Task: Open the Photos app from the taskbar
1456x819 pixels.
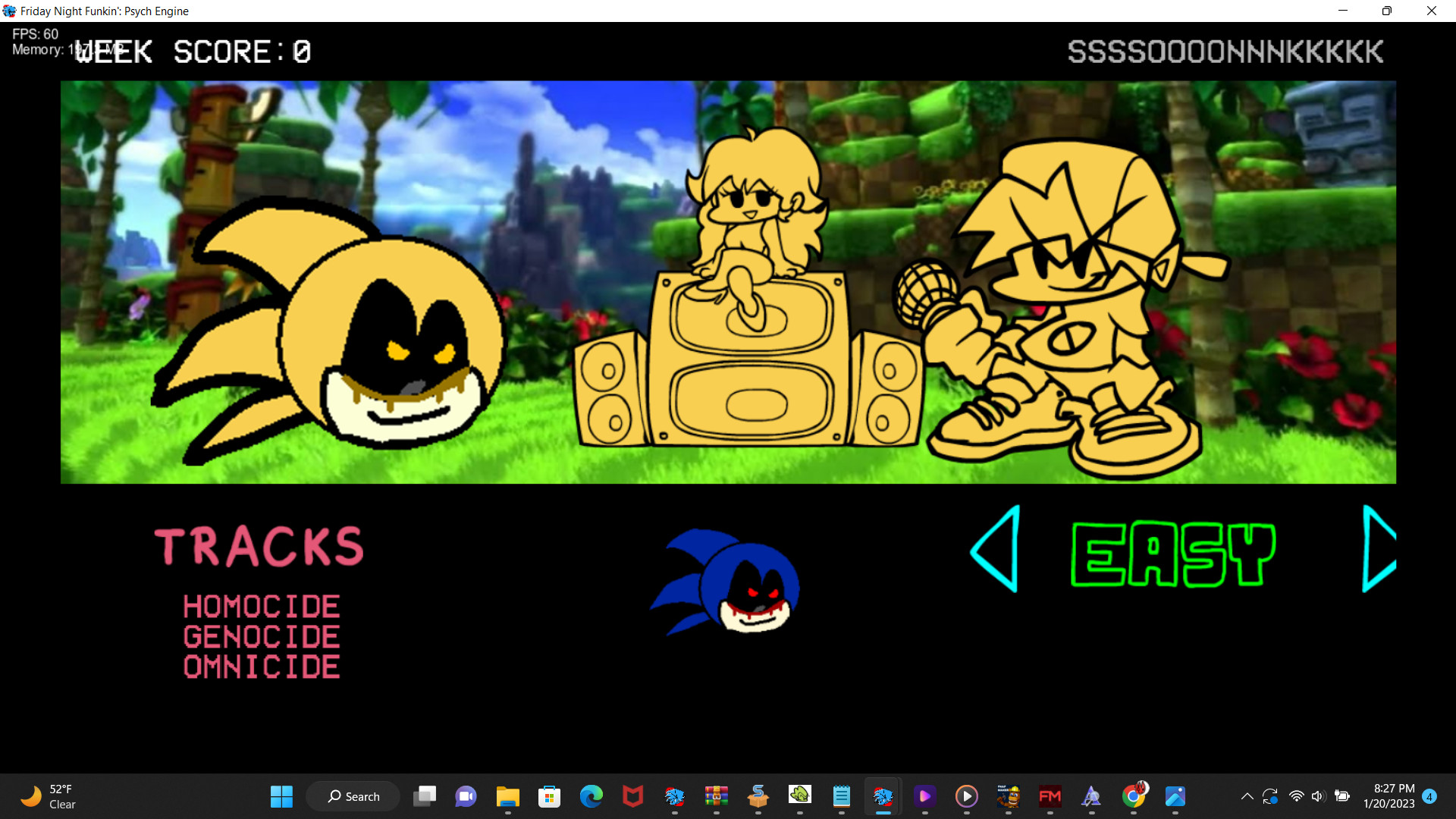Action: 1175,796
